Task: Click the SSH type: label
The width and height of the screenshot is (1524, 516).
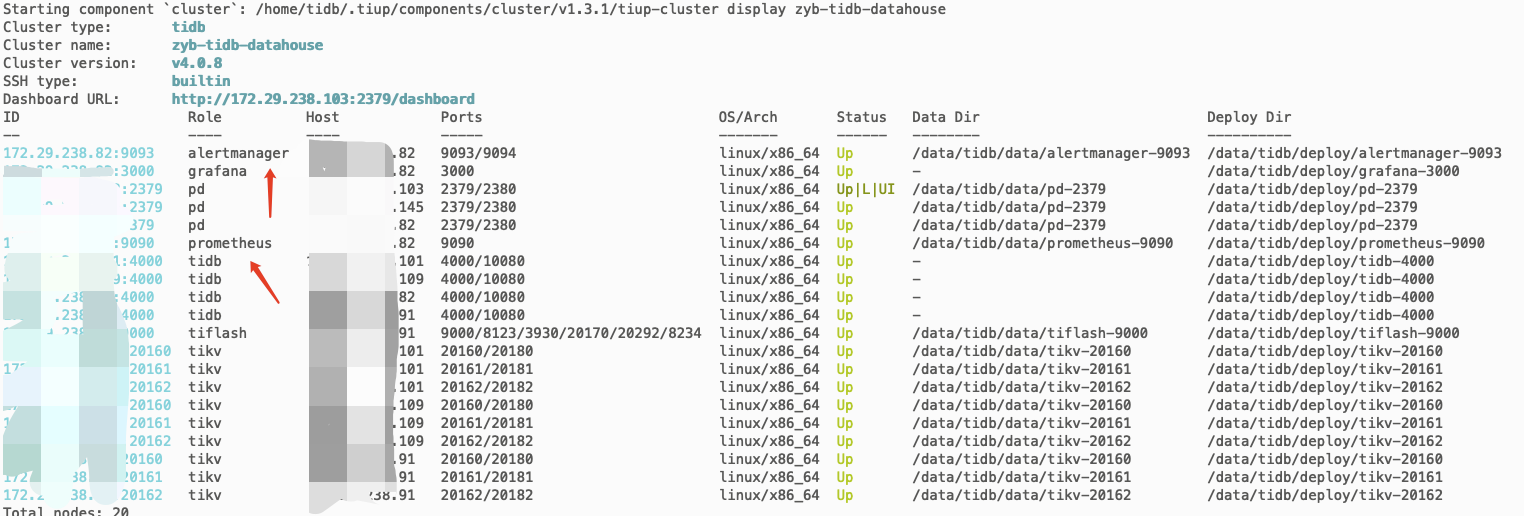Action: (40, 81)
